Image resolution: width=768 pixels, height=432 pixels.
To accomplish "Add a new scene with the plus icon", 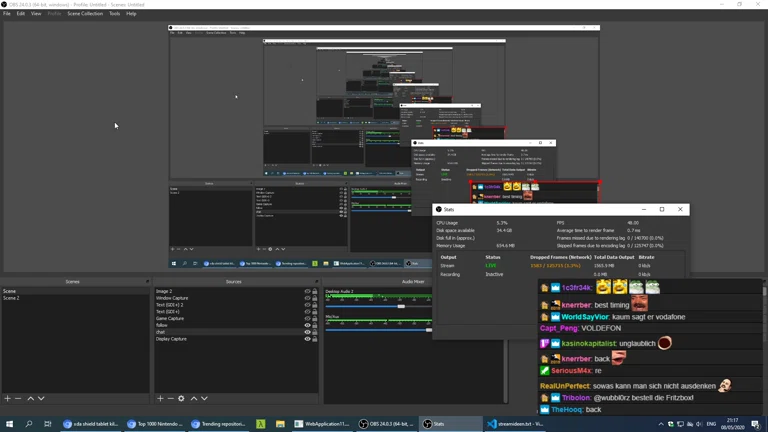I will coord(7,399).
